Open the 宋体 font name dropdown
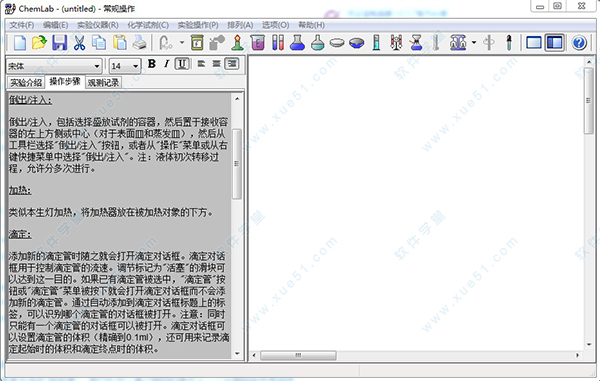Image resolution: width=600 pixels, height=381 pixels. click(x=96, y=66)
